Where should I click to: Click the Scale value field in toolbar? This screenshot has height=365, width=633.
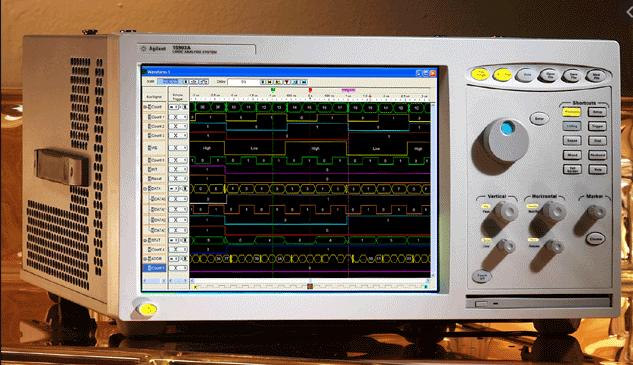coord(170,82)
